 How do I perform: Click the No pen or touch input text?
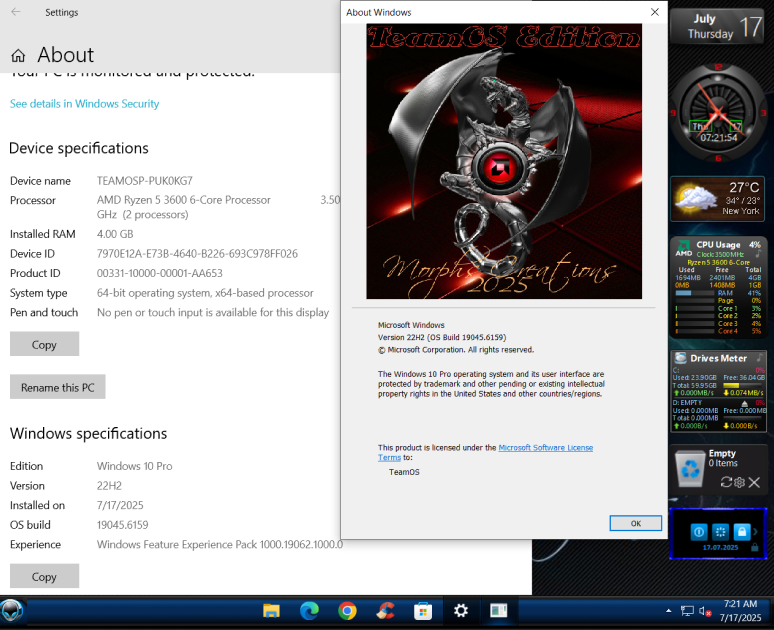pos(213,313)
